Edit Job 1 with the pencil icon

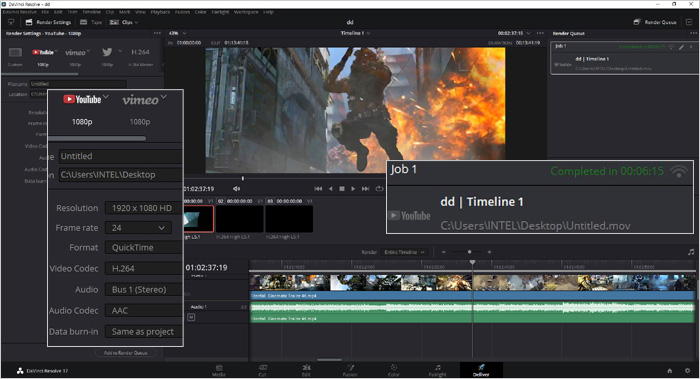click(682, 46)
